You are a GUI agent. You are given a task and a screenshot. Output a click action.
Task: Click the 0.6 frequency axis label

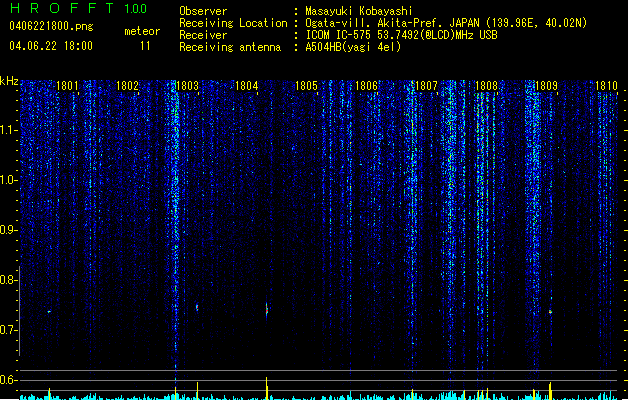tap(8, 380)
